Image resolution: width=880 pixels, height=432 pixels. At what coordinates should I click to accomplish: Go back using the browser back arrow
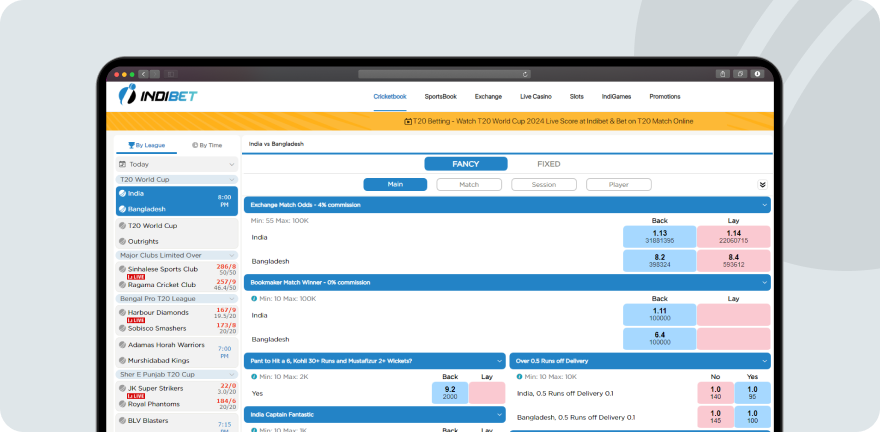coord(143,74)
